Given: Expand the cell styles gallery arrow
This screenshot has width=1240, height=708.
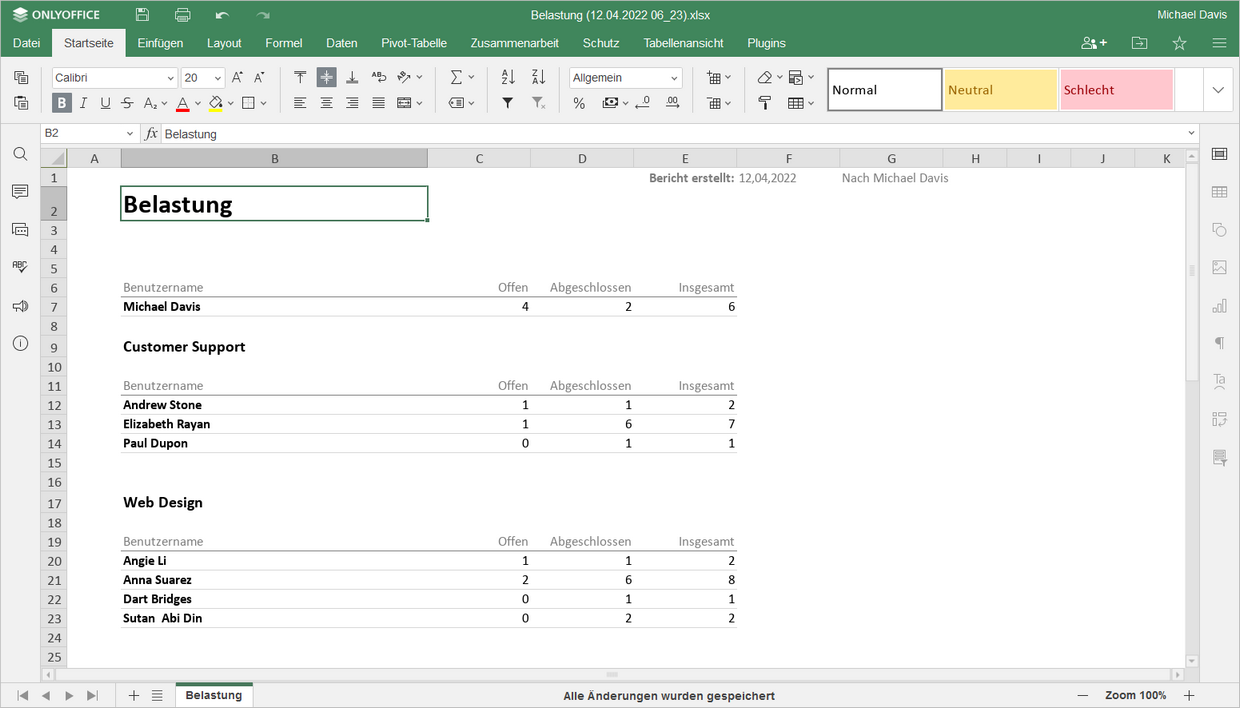Looking at the screenshot, I should [1217, 90].
